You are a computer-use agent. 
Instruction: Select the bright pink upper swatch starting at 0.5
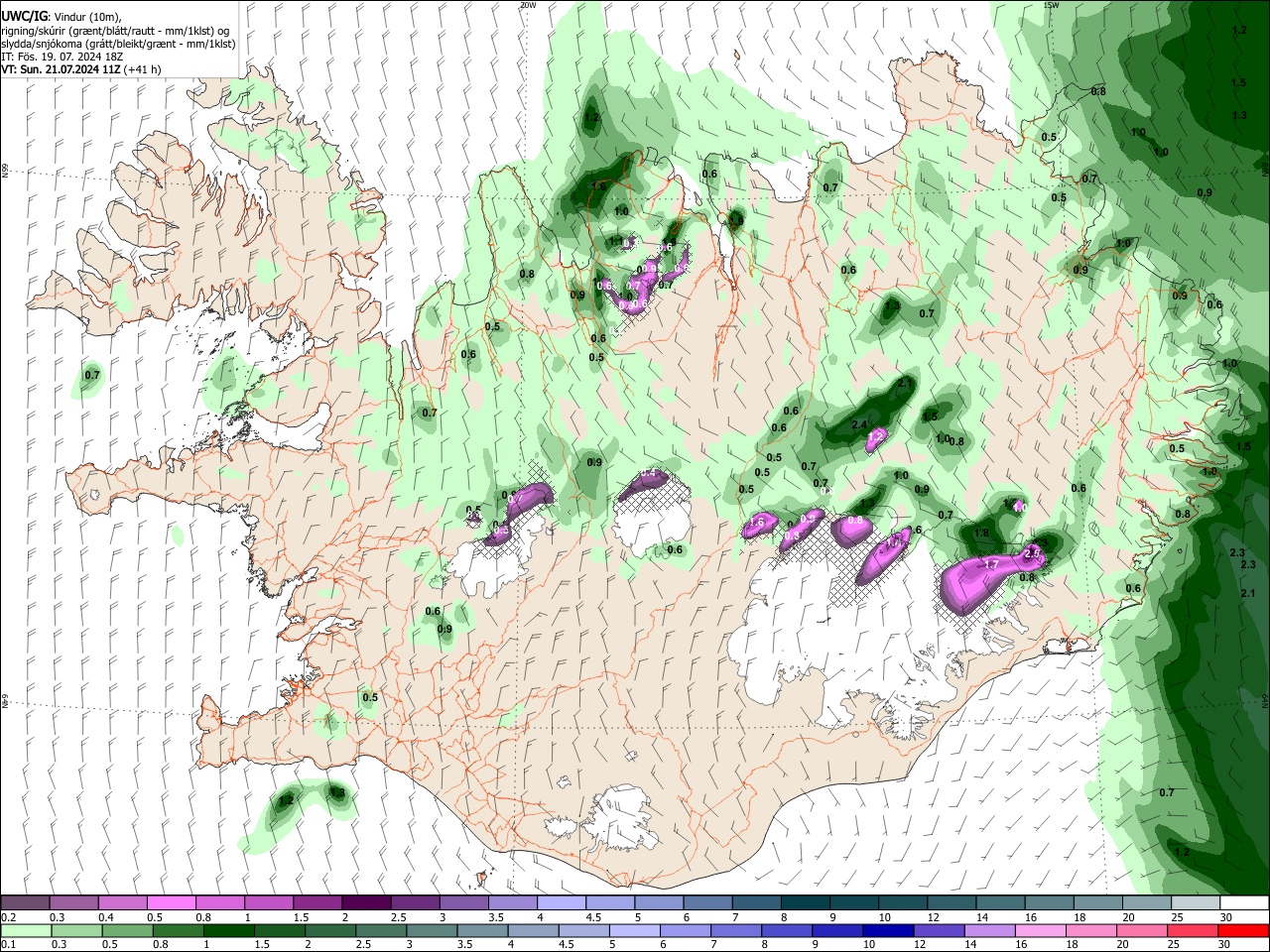pos(171,902)
